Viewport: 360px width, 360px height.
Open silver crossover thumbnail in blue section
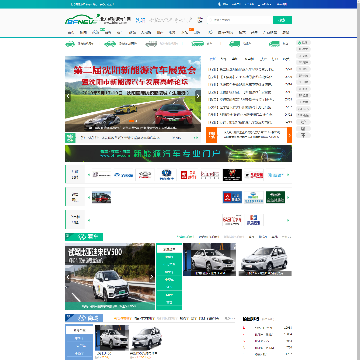pos(147,337)
